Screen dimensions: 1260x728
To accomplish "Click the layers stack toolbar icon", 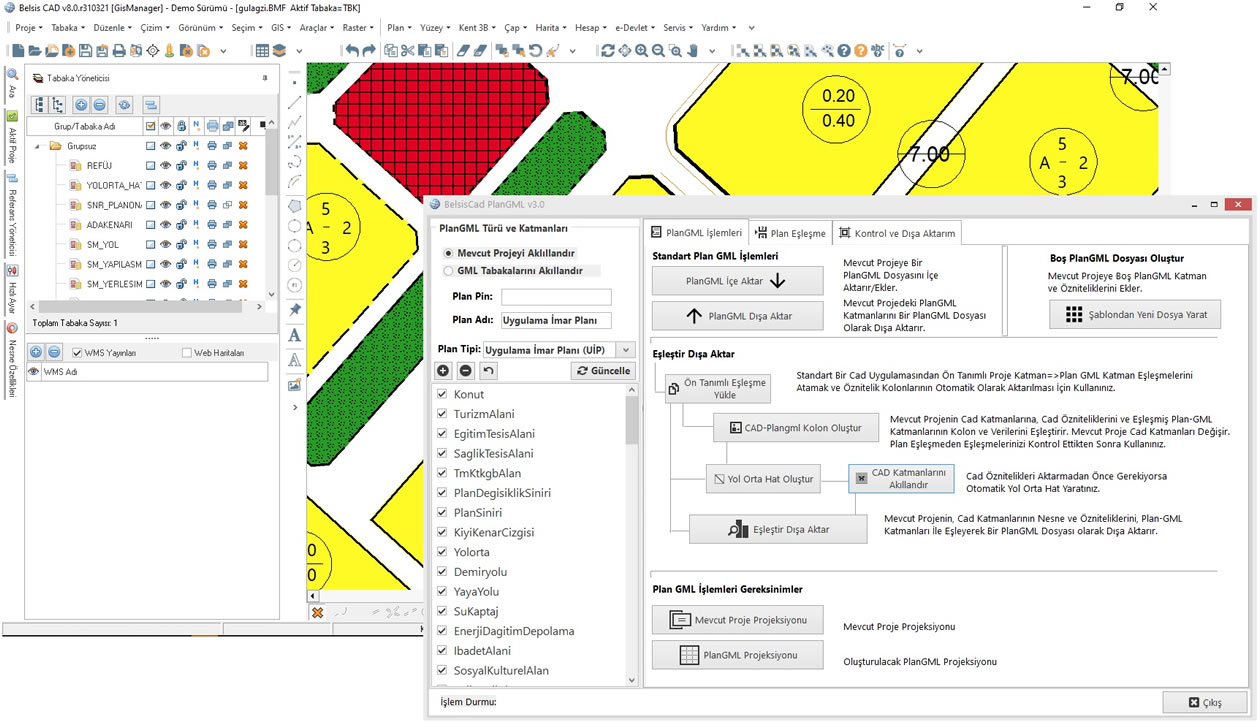I will click(x=279, y=50).
